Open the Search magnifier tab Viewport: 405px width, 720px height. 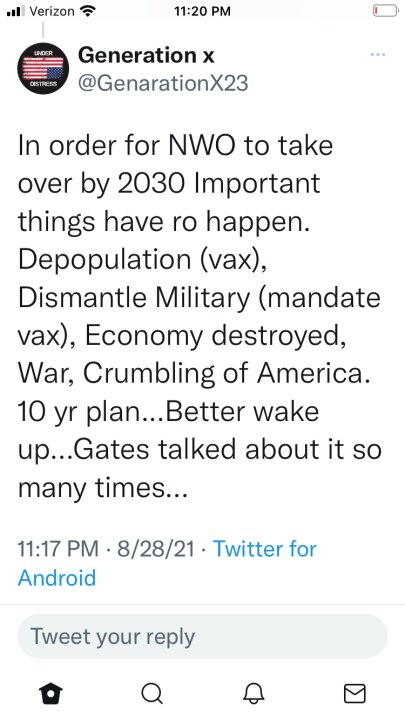click(152, 692)
